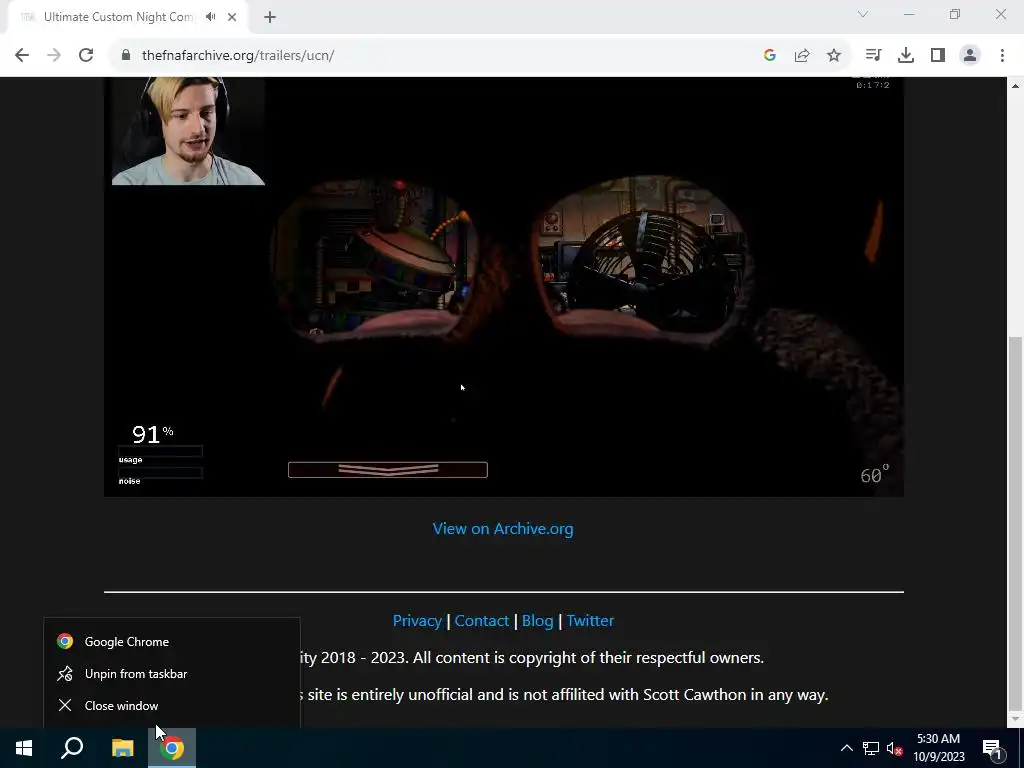
Task: Show hidden system tray icons
Action: [x=846, y=748]
